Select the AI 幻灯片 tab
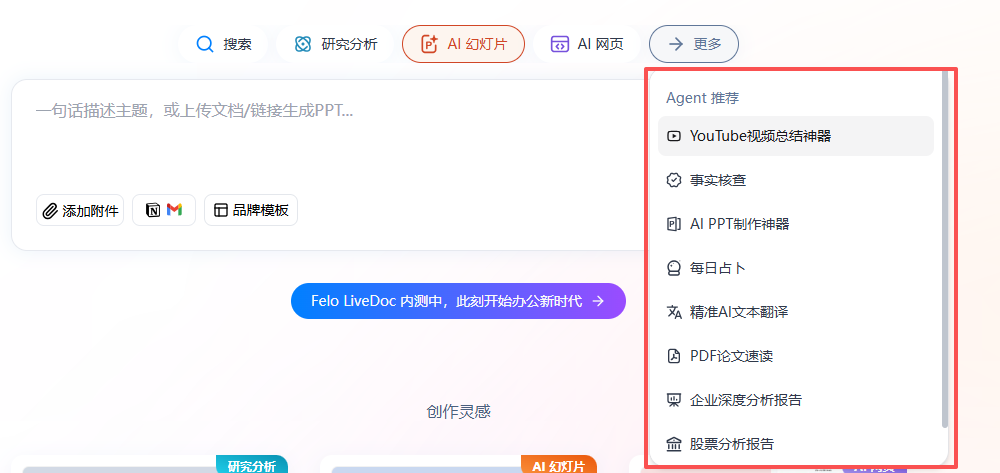The height and width of the screenshot is (473, 1000). coord(463,44)
